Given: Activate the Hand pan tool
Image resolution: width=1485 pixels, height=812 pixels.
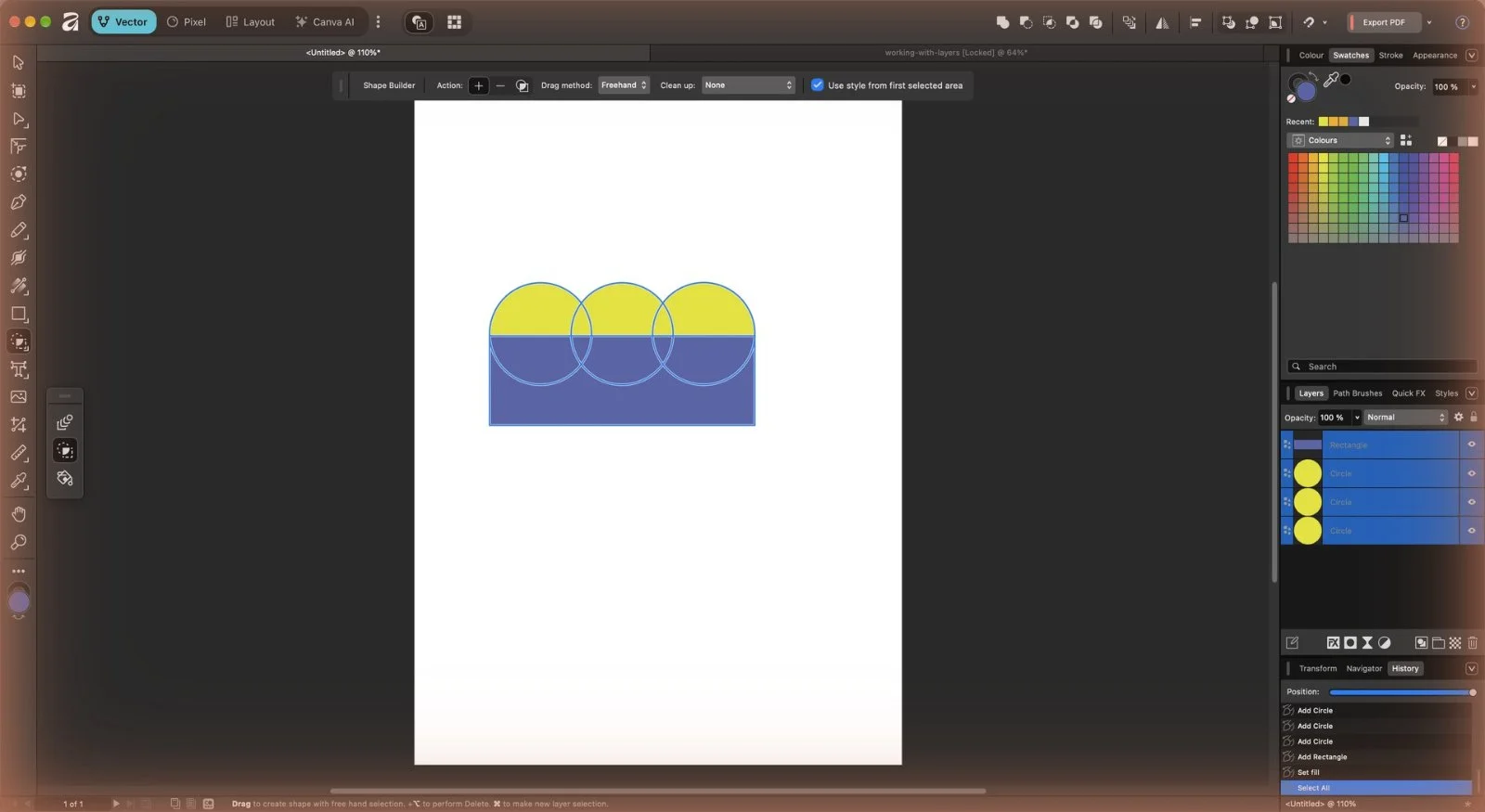Looking at the screenshot, I should (x=18, y=514).
